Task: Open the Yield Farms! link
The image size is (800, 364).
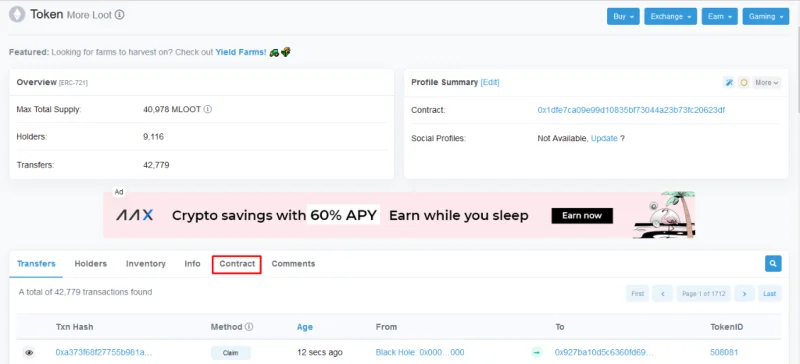Action: (241, 52)
